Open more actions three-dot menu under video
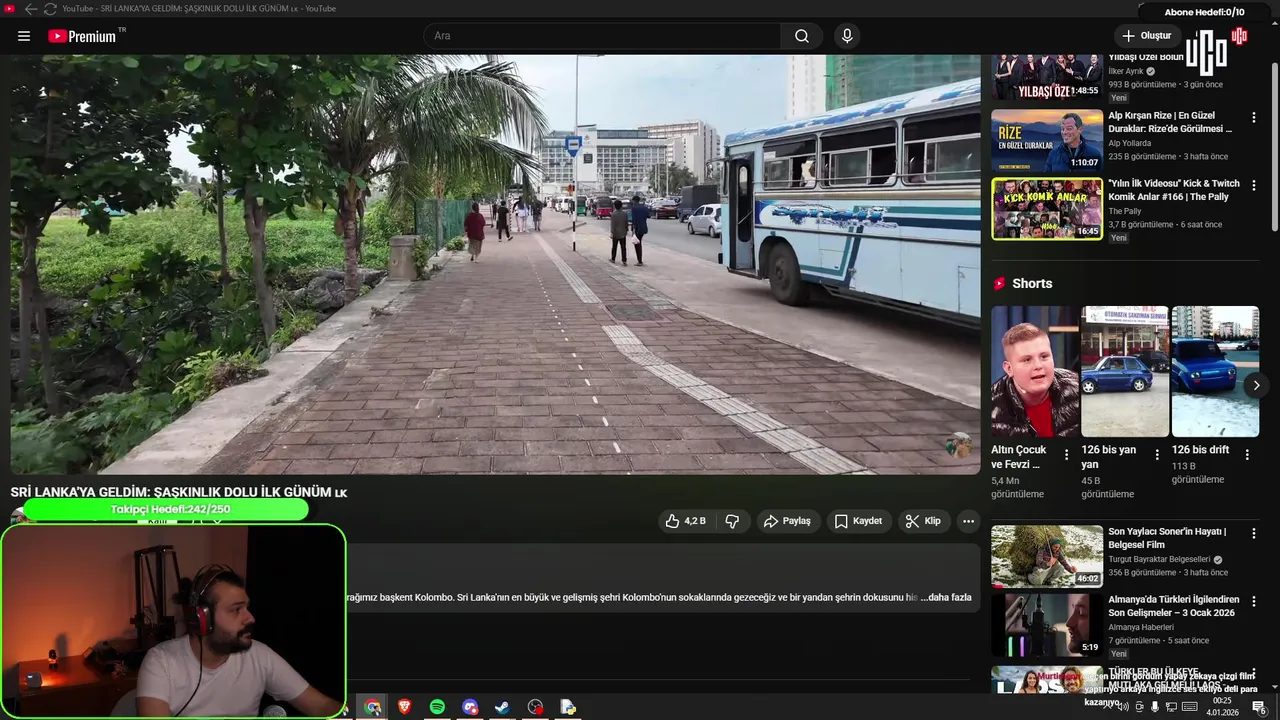1280x720 pixels. point(968,521)
